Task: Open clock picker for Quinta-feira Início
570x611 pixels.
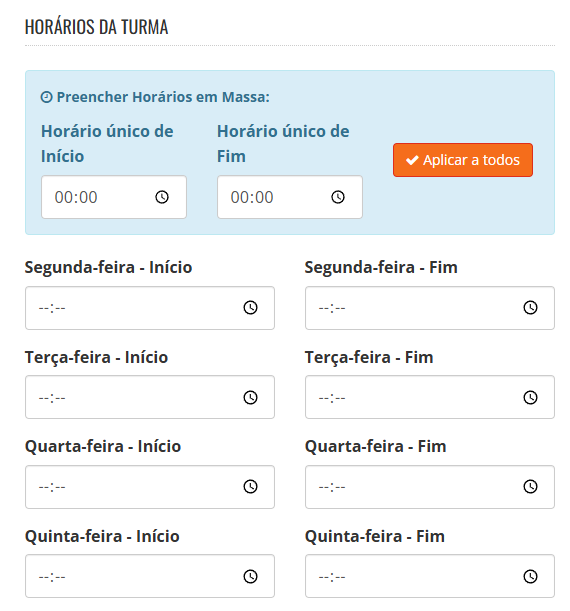Action: [x=251, y=576]
